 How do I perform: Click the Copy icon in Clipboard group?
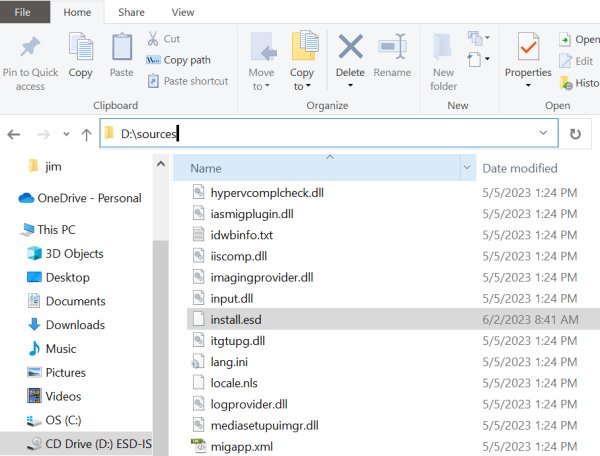pyautogui.click(x=80, y=48)
